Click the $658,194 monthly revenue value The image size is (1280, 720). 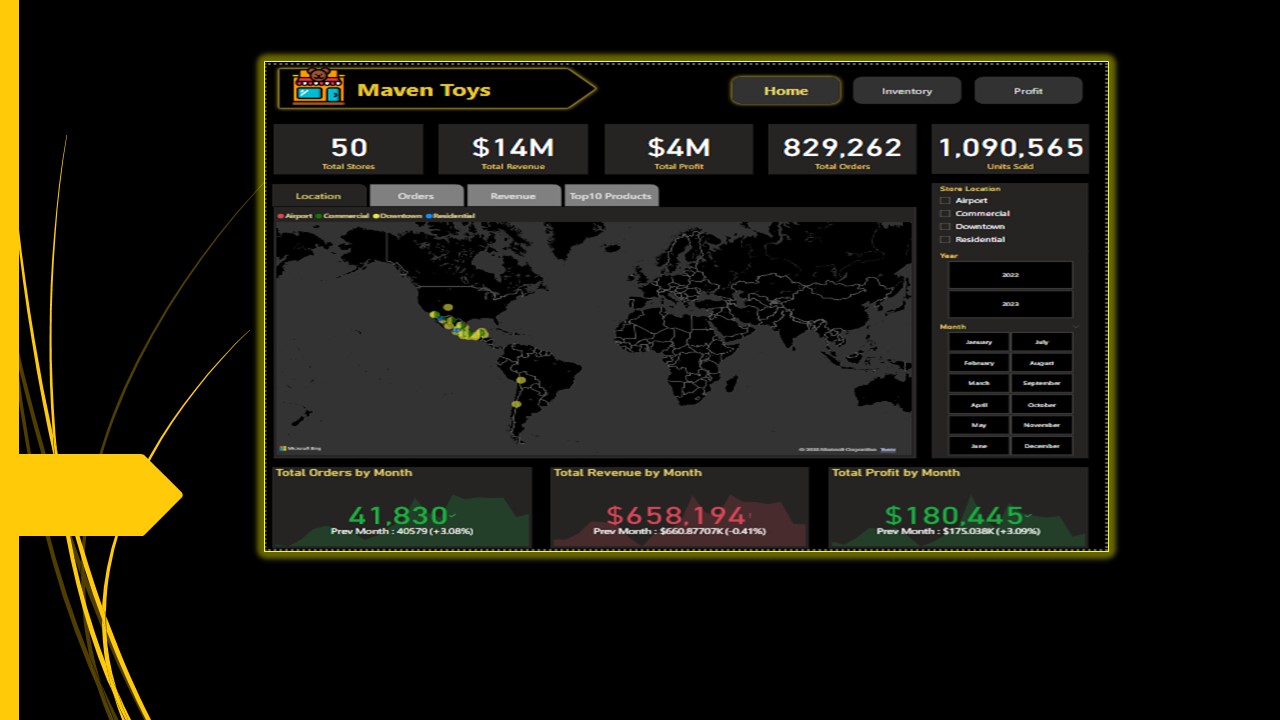[676, 515]
